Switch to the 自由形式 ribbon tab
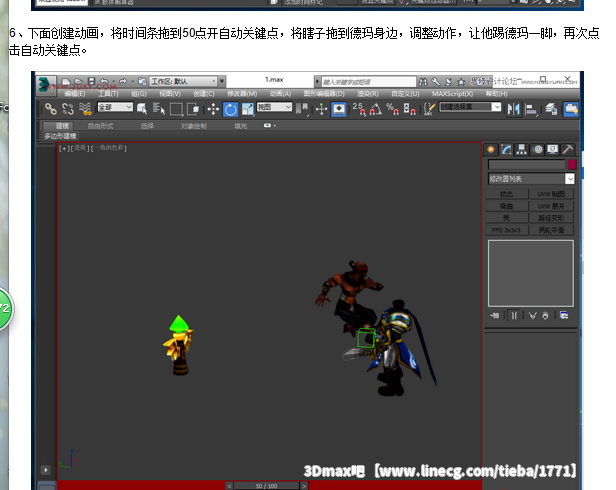 (101, 126)
